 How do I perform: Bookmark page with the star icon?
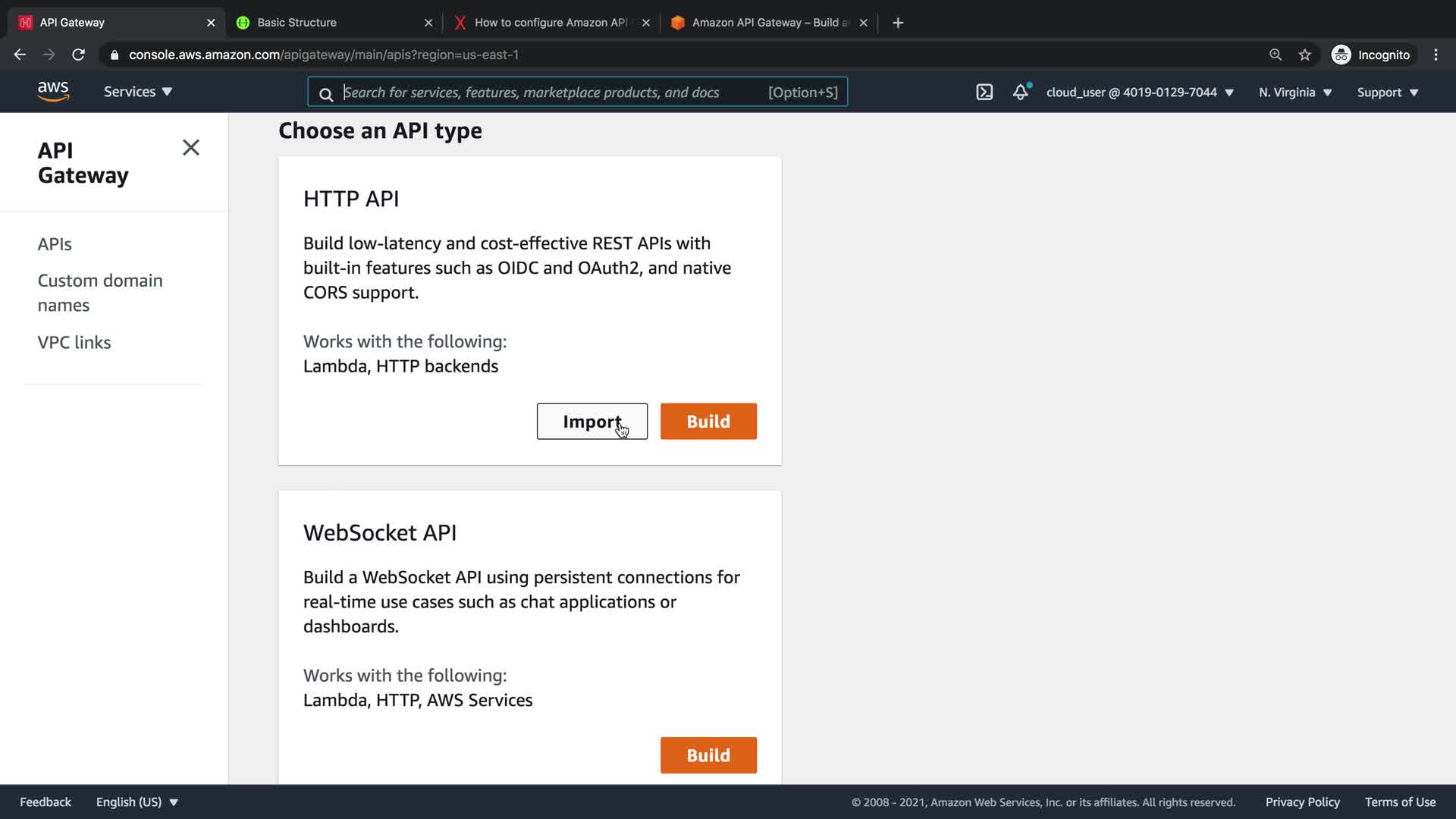(x=1304, y=55)
